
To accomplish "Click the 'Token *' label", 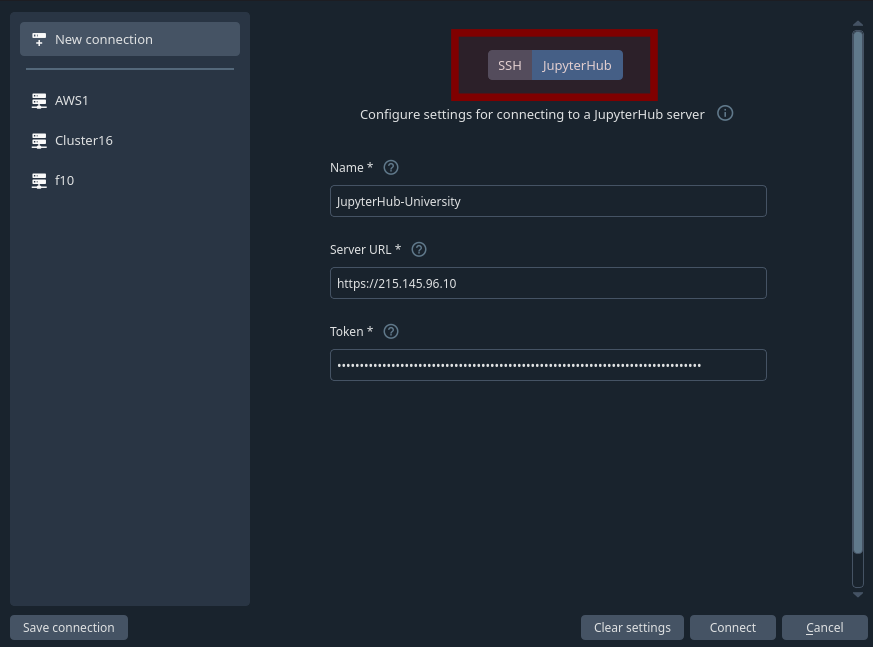I will tap(351, 331).
